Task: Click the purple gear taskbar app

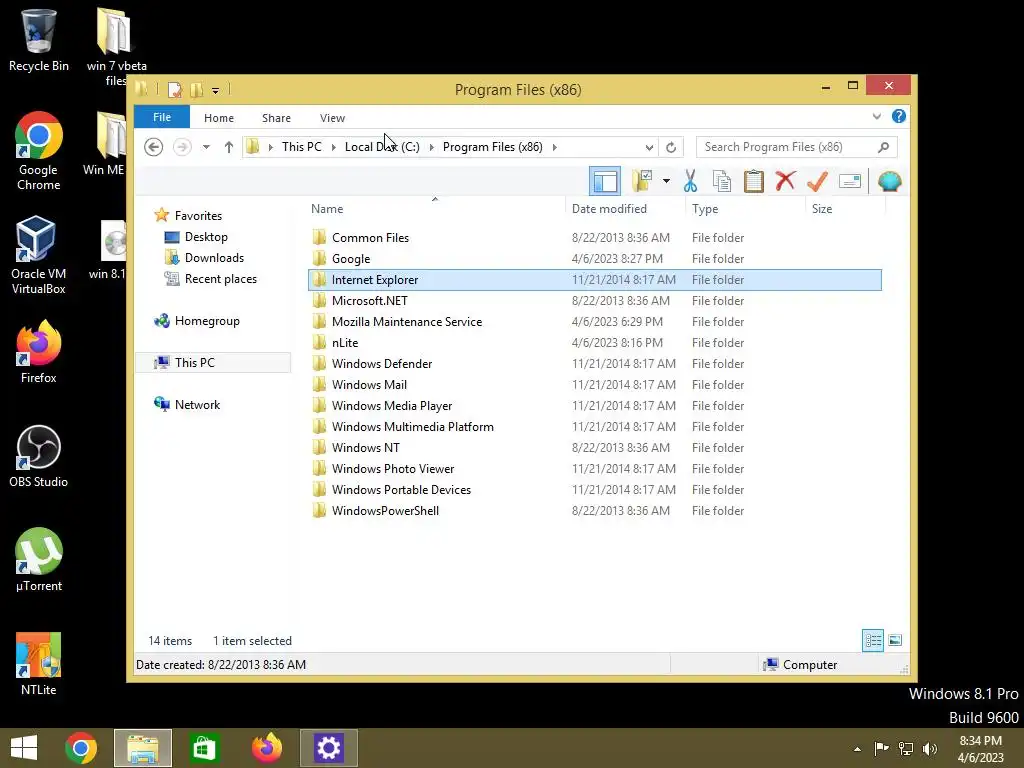Action: [x=328, y=748]
